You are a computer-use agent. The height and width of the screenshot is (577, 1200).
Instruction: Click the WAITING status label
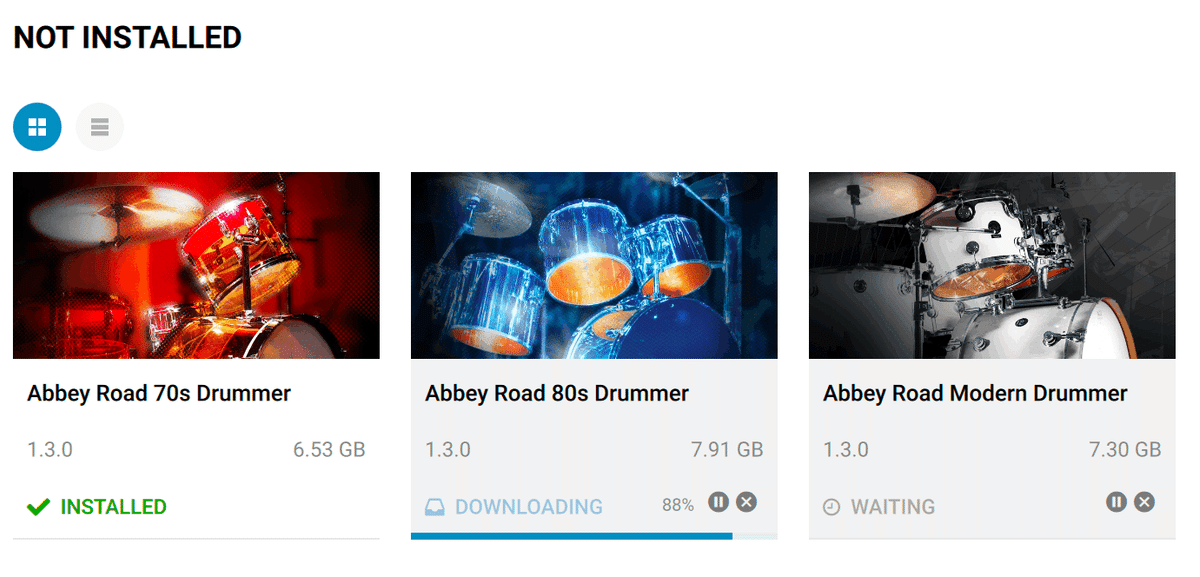coord(893,507)
